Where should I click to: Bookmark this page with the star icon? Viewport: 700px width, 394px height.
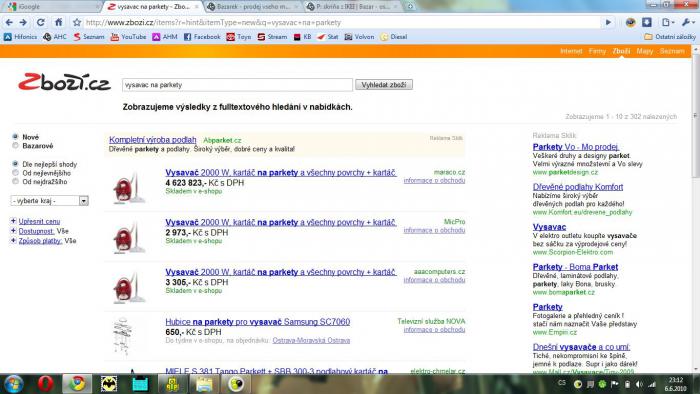[x=77, y=22]
